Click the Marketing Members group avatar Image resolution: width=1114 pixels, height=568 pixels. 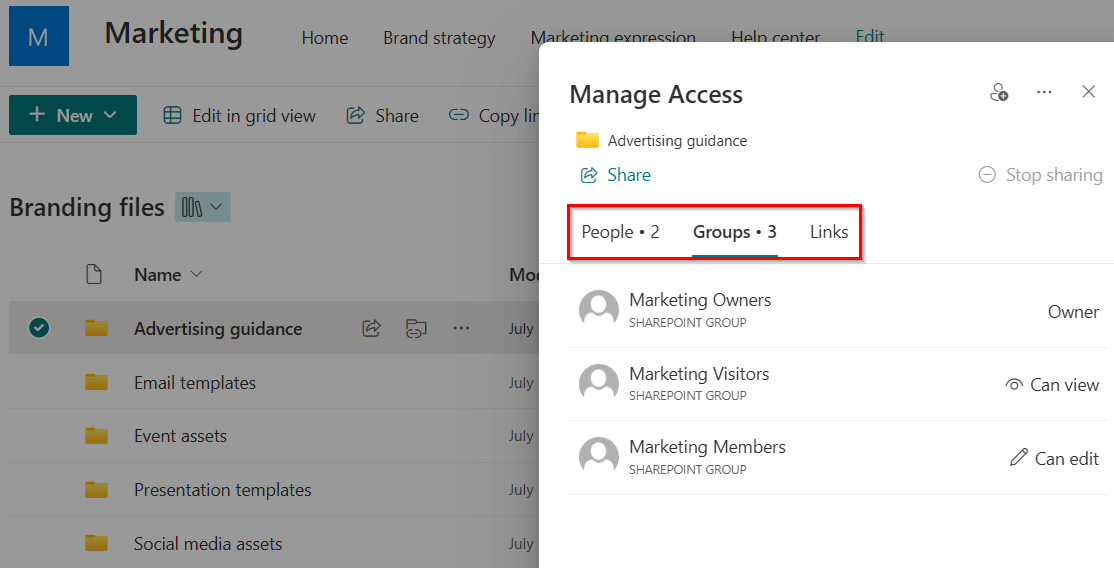click(x=599, y=457)
